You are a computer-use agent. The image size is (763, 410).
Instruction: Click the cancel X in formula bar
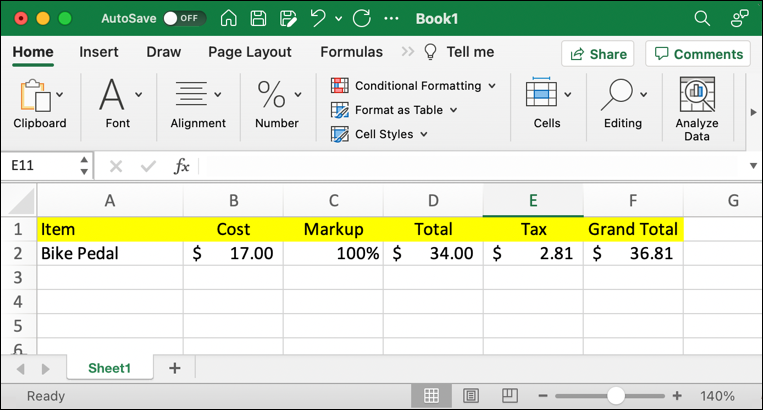[116, 166]
